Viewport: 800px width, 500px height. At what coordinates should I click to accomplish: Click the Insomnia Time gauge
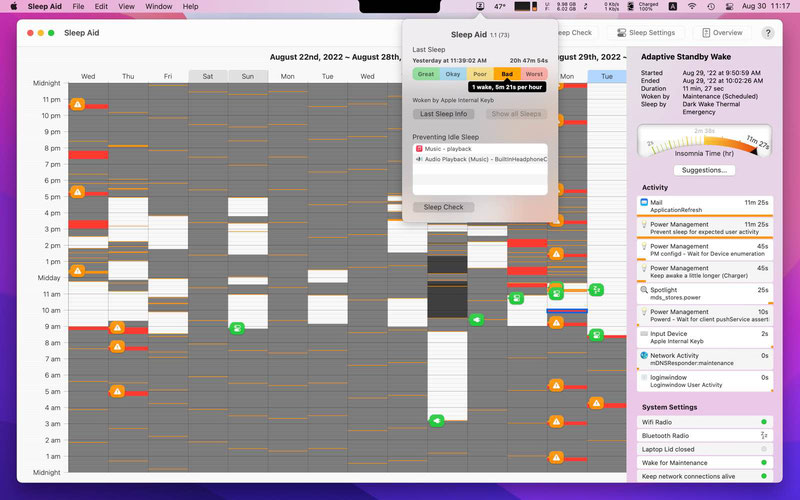tap(704, 142)
